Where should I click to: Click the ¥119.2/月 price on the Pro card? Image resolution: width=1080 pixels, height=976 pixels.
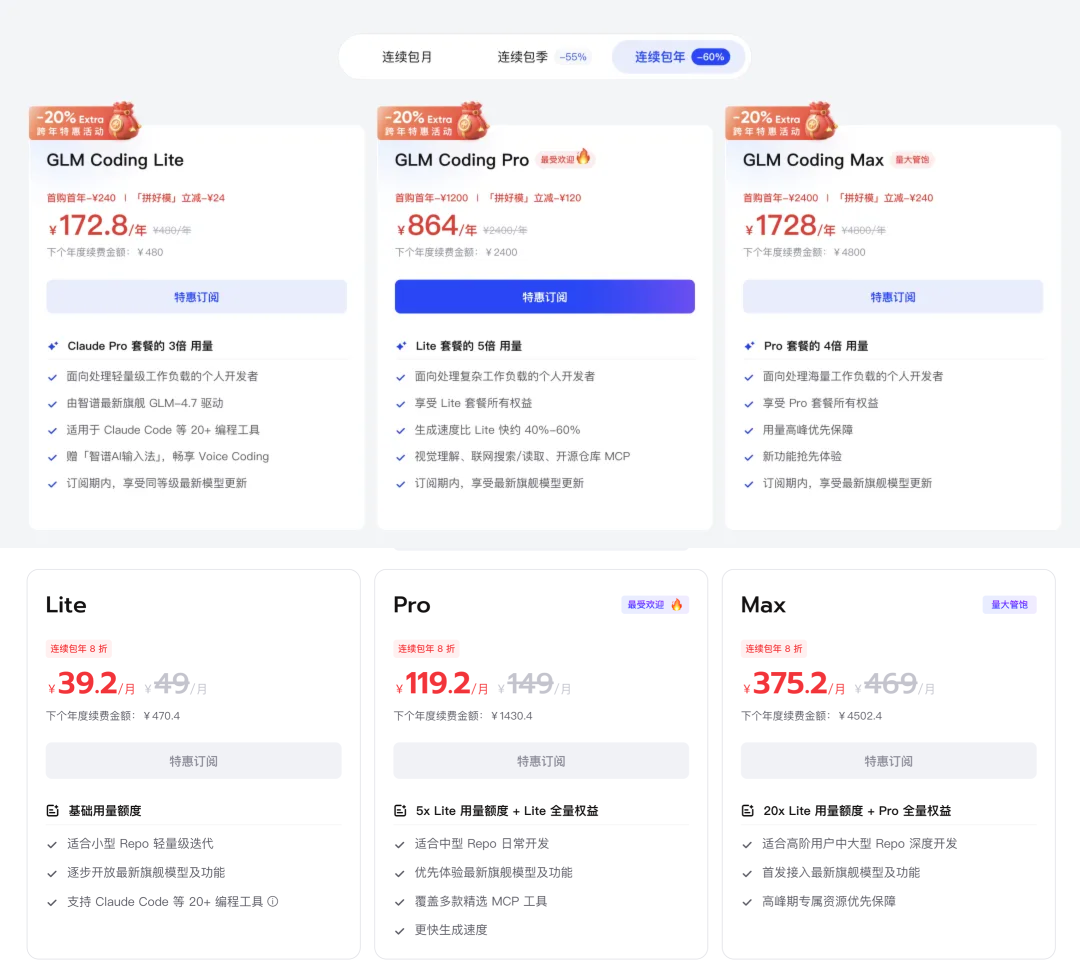(442, 684)
